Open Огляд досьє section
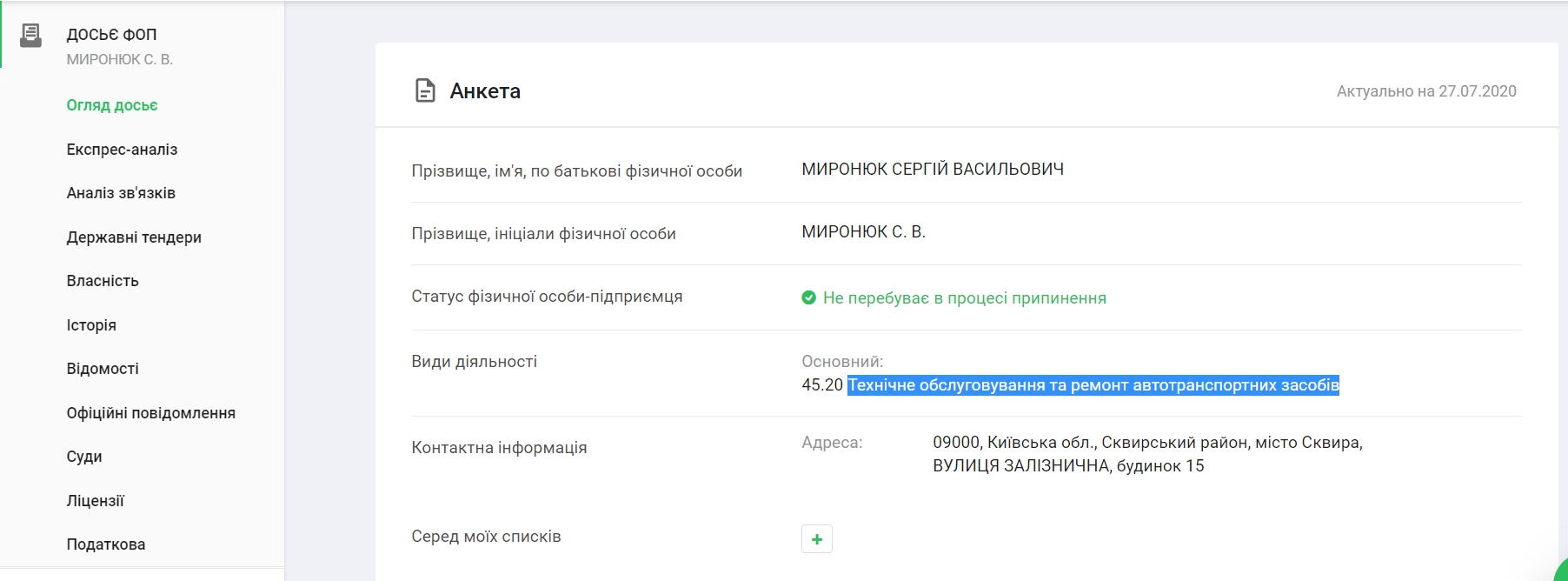Viewport: 1568px width, 581px height. pos(112,105)
